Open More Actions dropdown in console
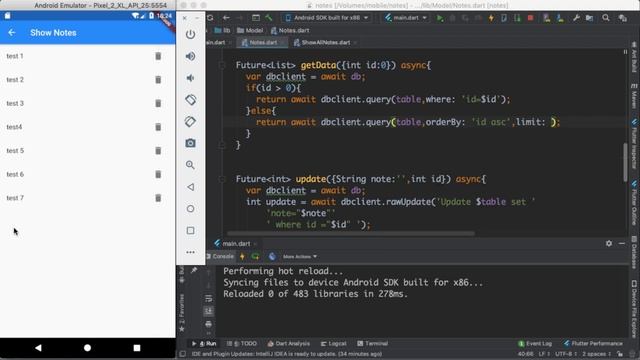Screen dimensions: 640x360 pos(300,256)
